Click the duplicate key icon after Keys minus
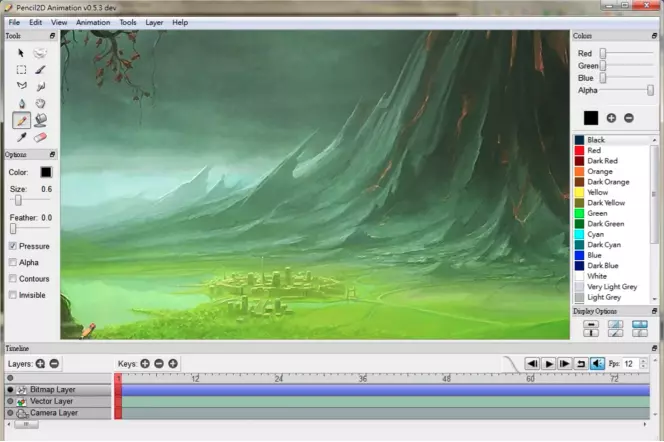Image resolution: width=664 pixels, height=442 pixels. click(173, 364)
